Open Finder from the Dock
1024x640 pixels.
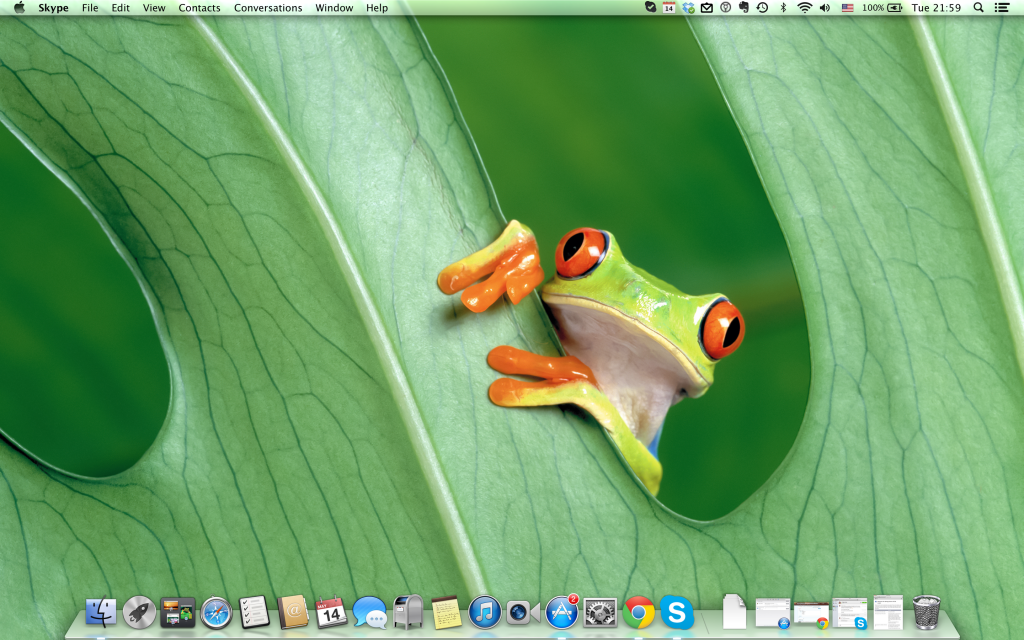point(101,613)
